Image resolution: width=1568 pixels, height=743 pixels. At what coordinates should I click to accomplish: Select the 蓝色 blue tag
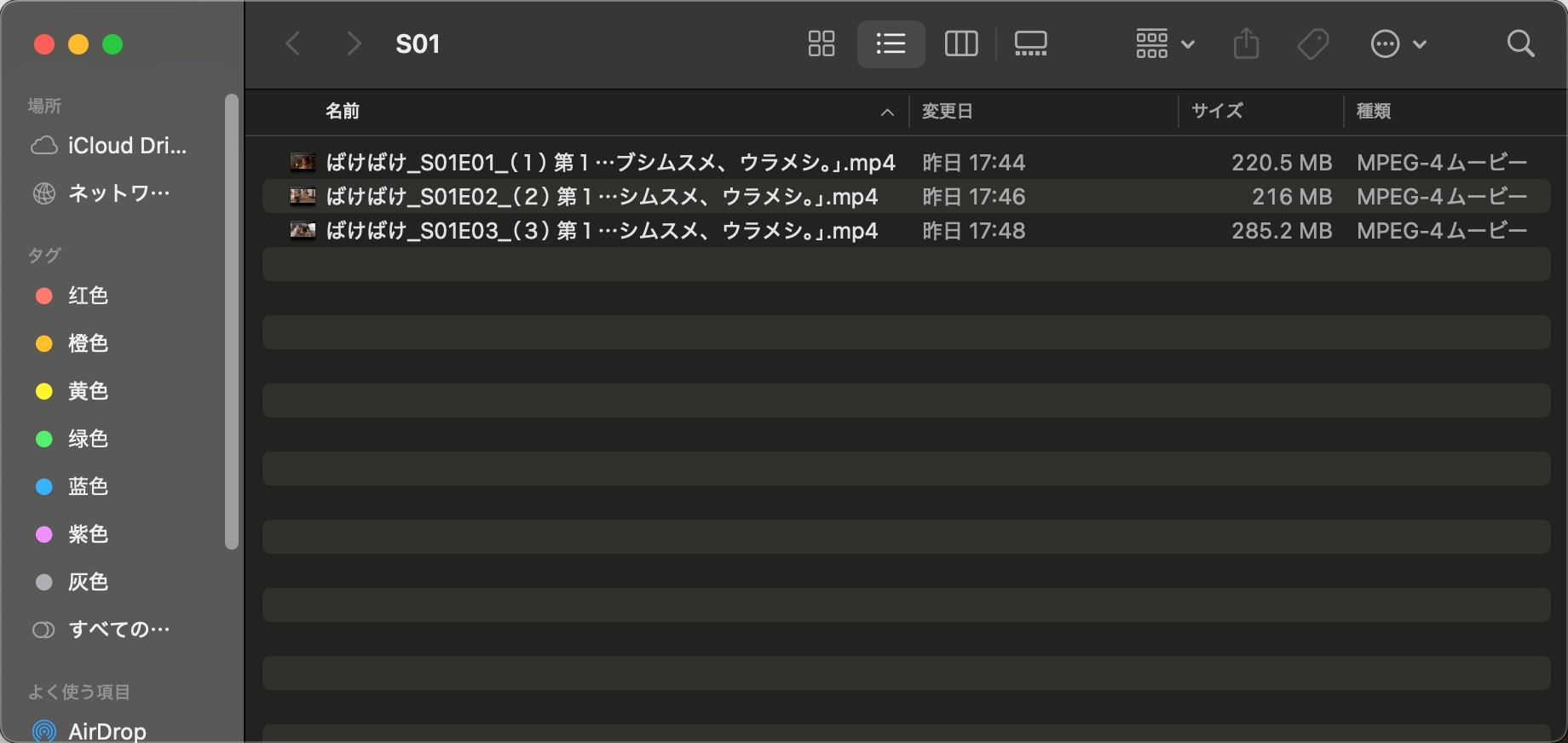pyautogui.click(x=87, y=487)
